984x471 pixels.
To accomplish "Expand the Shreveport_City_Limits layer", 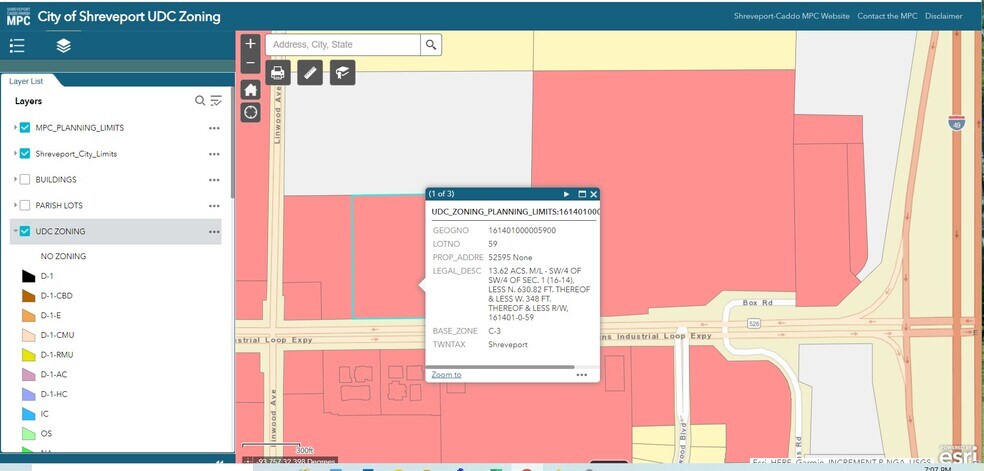I will [15, 154].
